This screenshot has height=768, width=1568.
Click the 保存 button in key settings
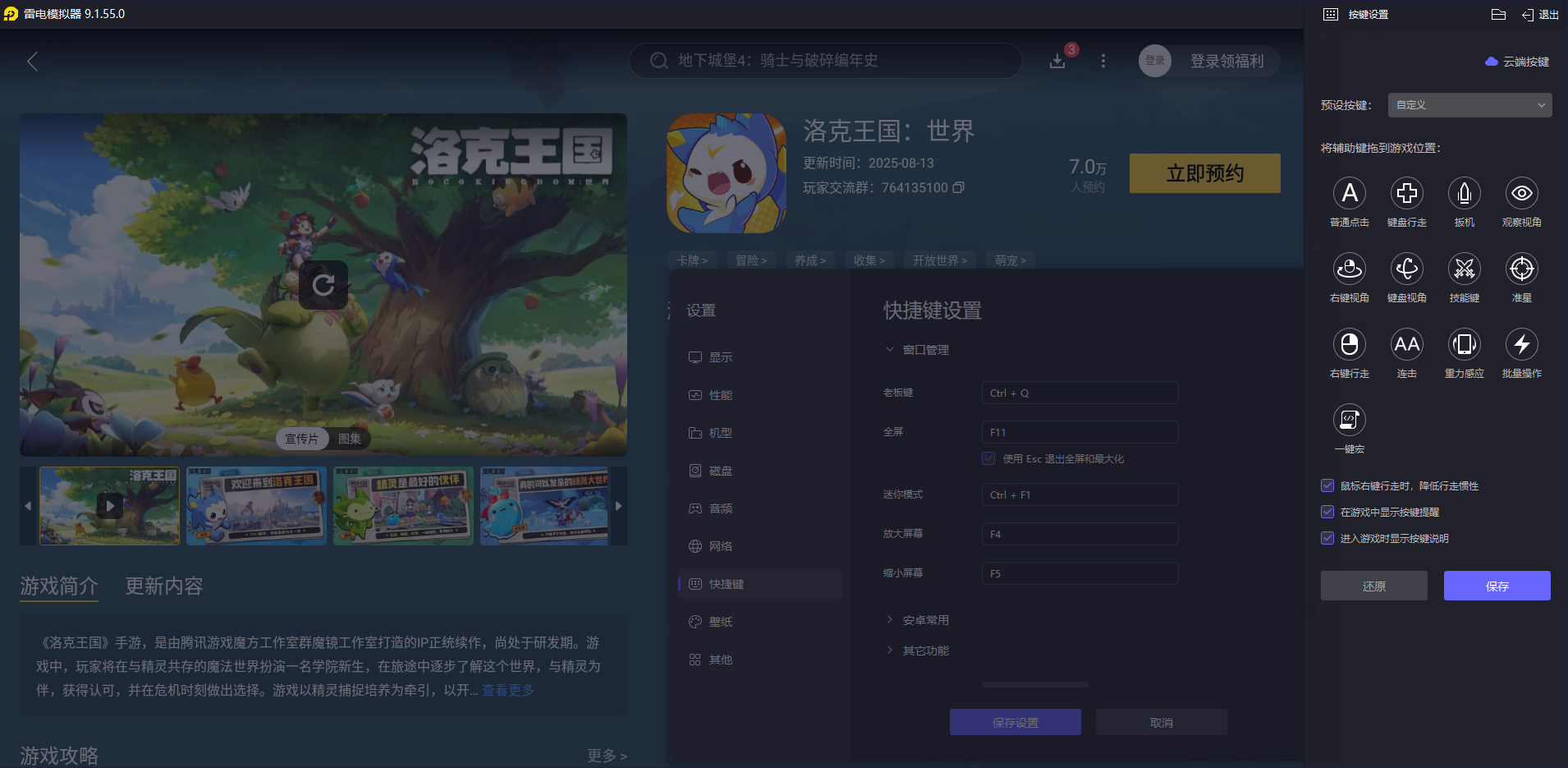pos(1497,586)
